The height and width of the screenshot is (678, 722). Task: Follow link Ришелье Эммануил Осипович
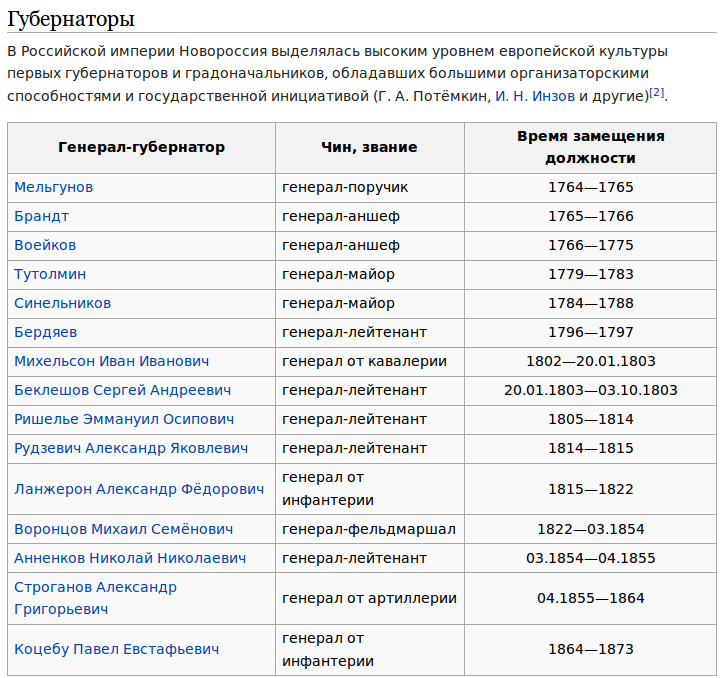coord(124,420)
